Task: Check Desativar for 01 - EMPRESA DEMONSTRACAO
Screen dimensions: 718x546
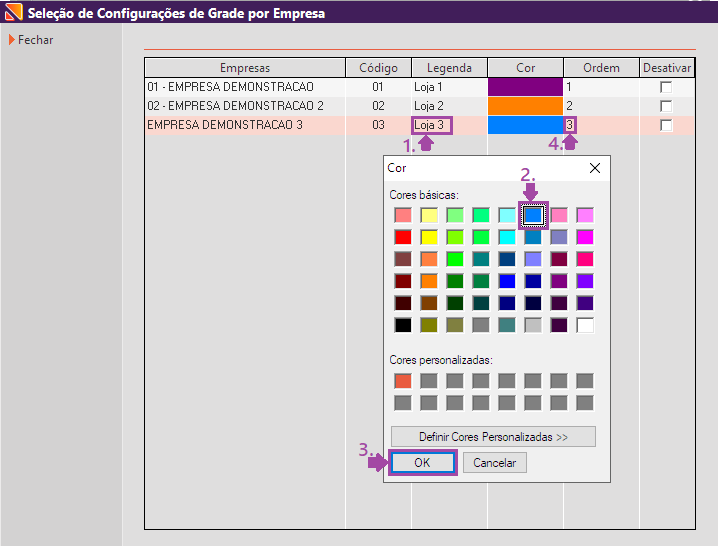Action: point(666,87)
